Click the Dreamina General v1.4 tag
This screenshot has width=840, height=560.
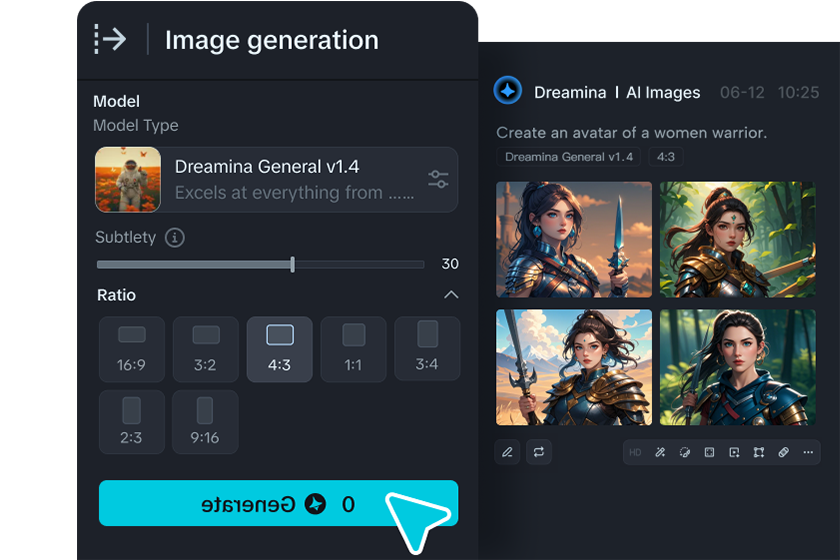point(568,157)
